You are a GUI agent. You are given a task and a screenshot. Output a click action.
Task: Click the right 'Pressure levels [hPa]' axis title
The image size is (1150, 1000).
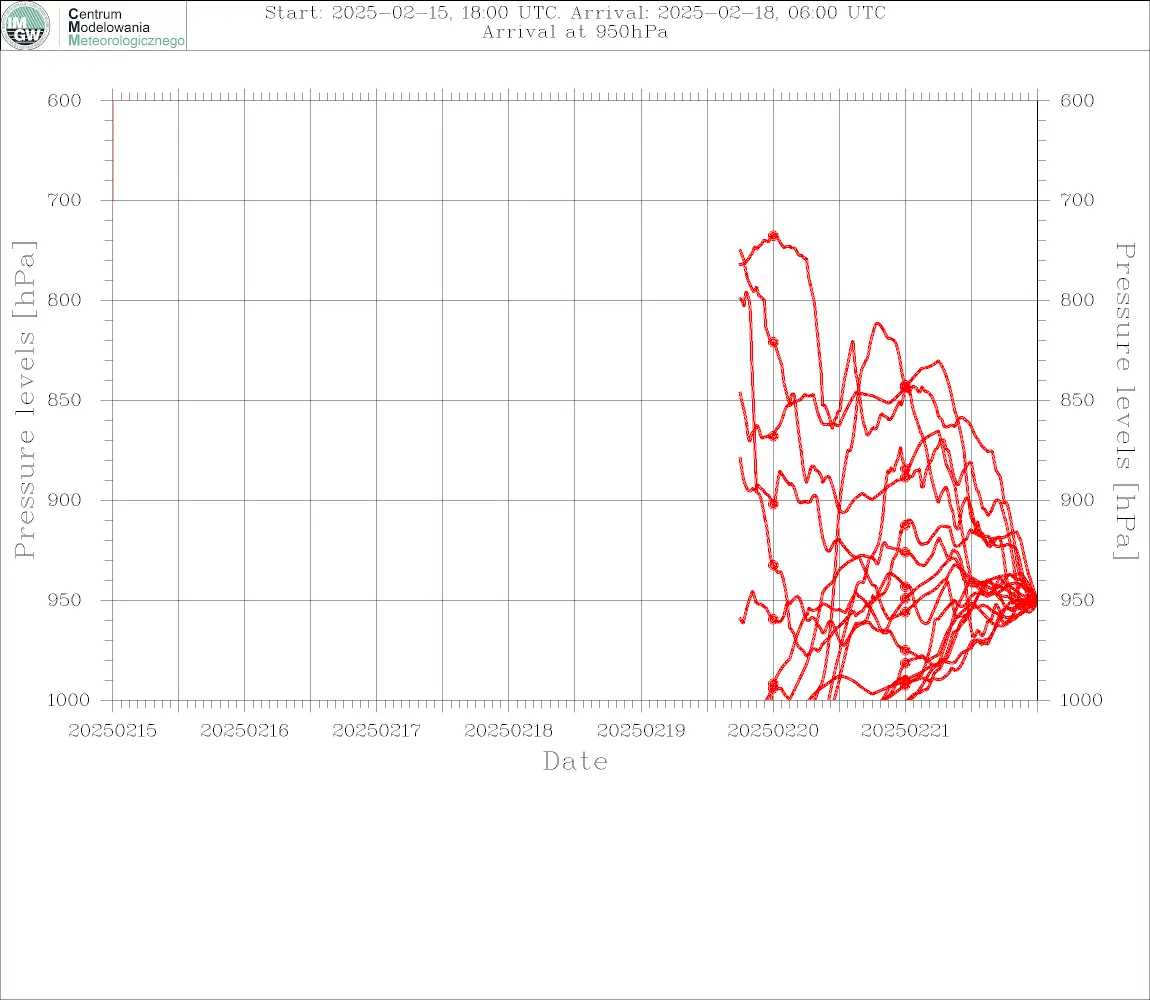(1125, 401)
